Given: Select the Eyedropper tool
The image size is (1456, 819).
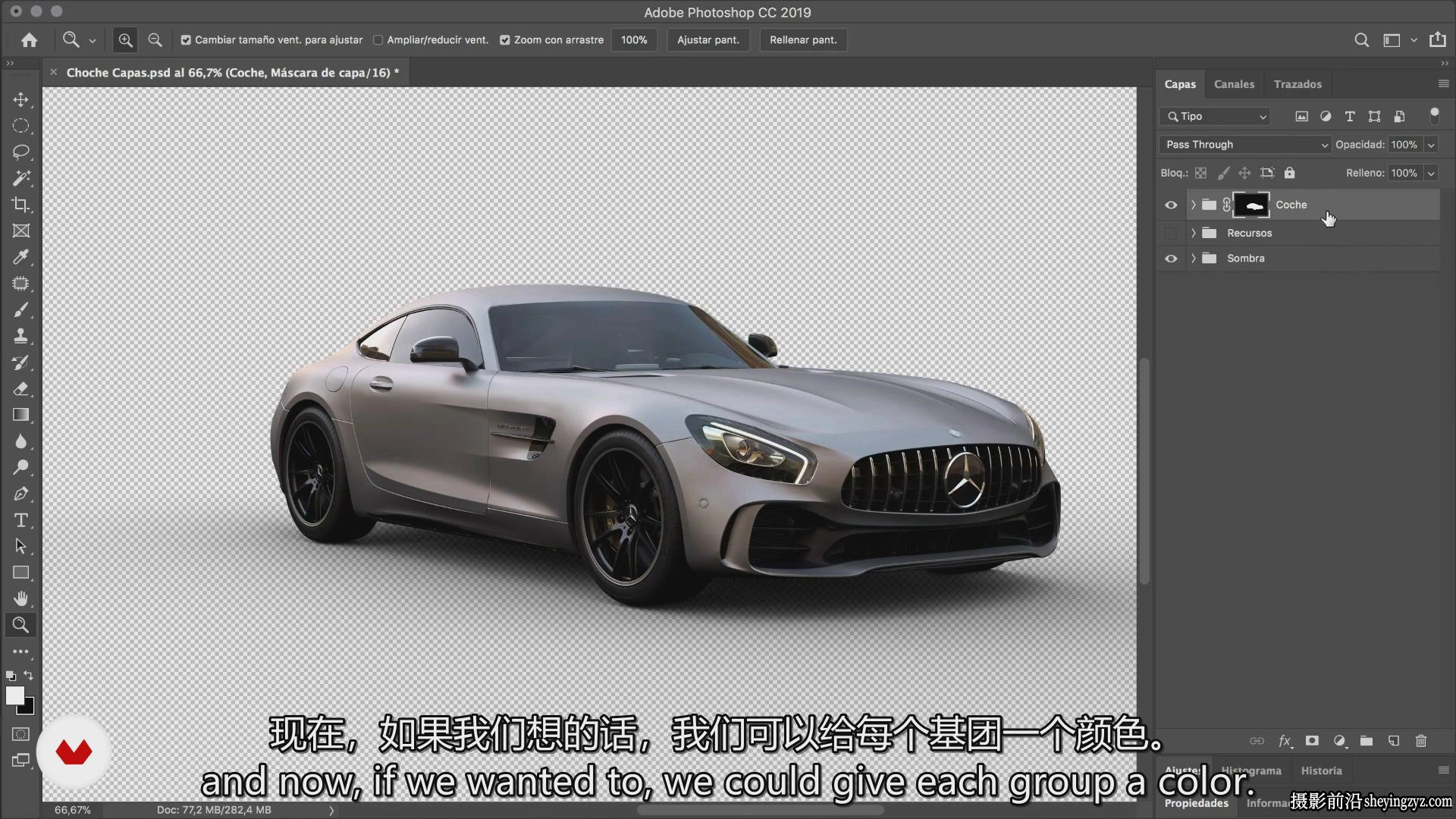Looking at the screenshot, I should (x=20, y=257).
